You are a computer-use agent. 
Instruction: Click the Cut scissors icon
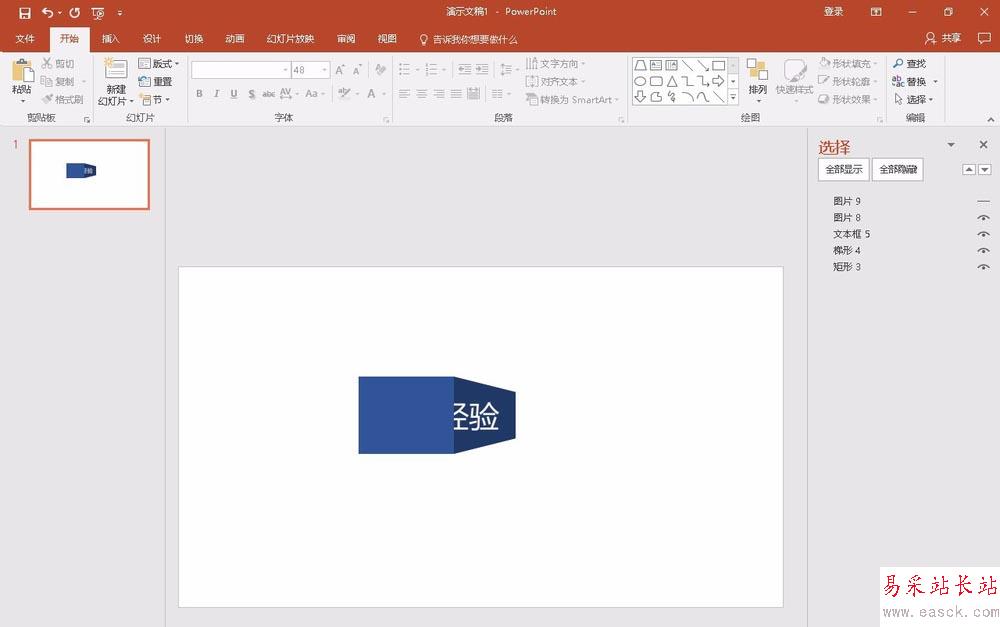click(47, 63)
